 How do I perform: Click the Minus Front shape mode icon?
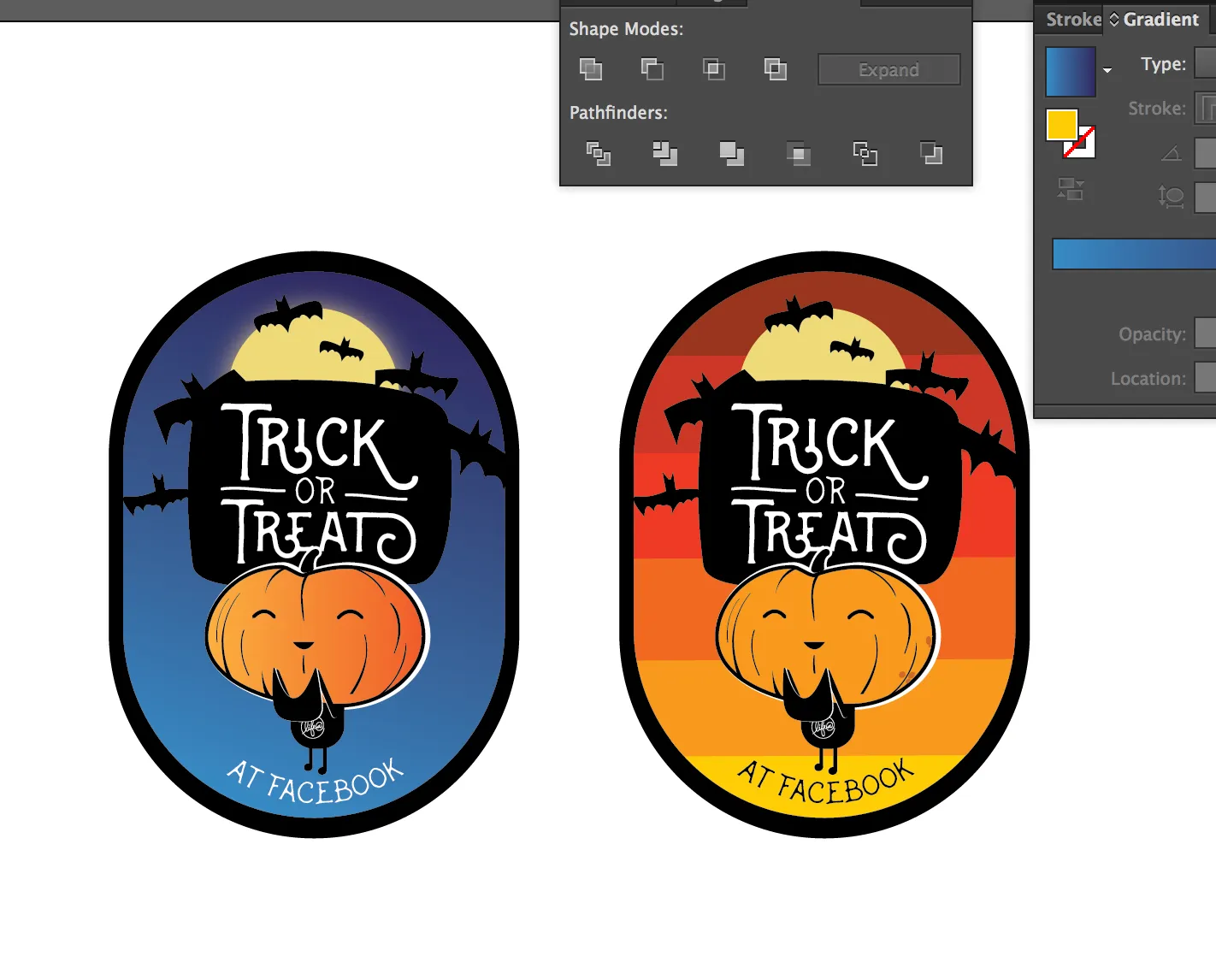(x=652, y=69)
